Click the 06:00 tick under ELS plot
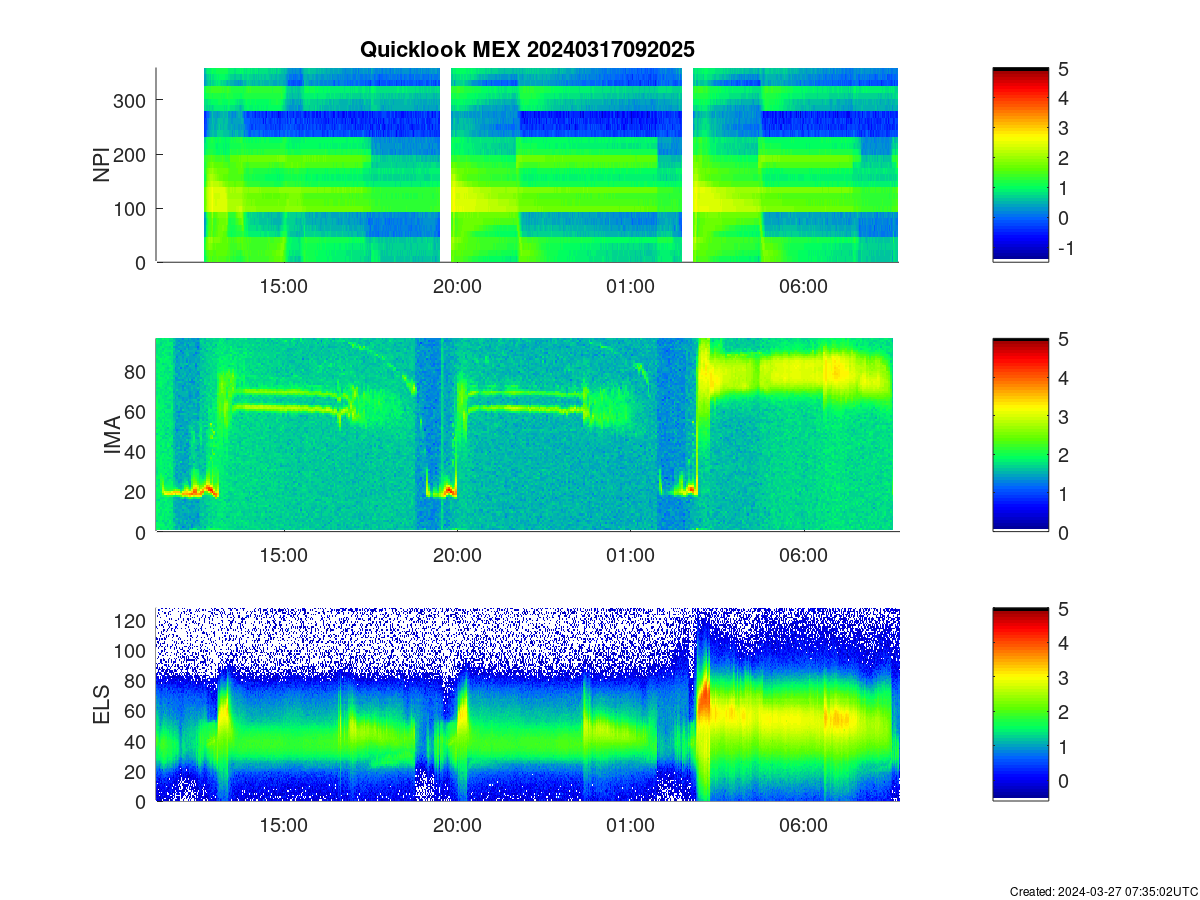1200x900 pixels. 803,826
